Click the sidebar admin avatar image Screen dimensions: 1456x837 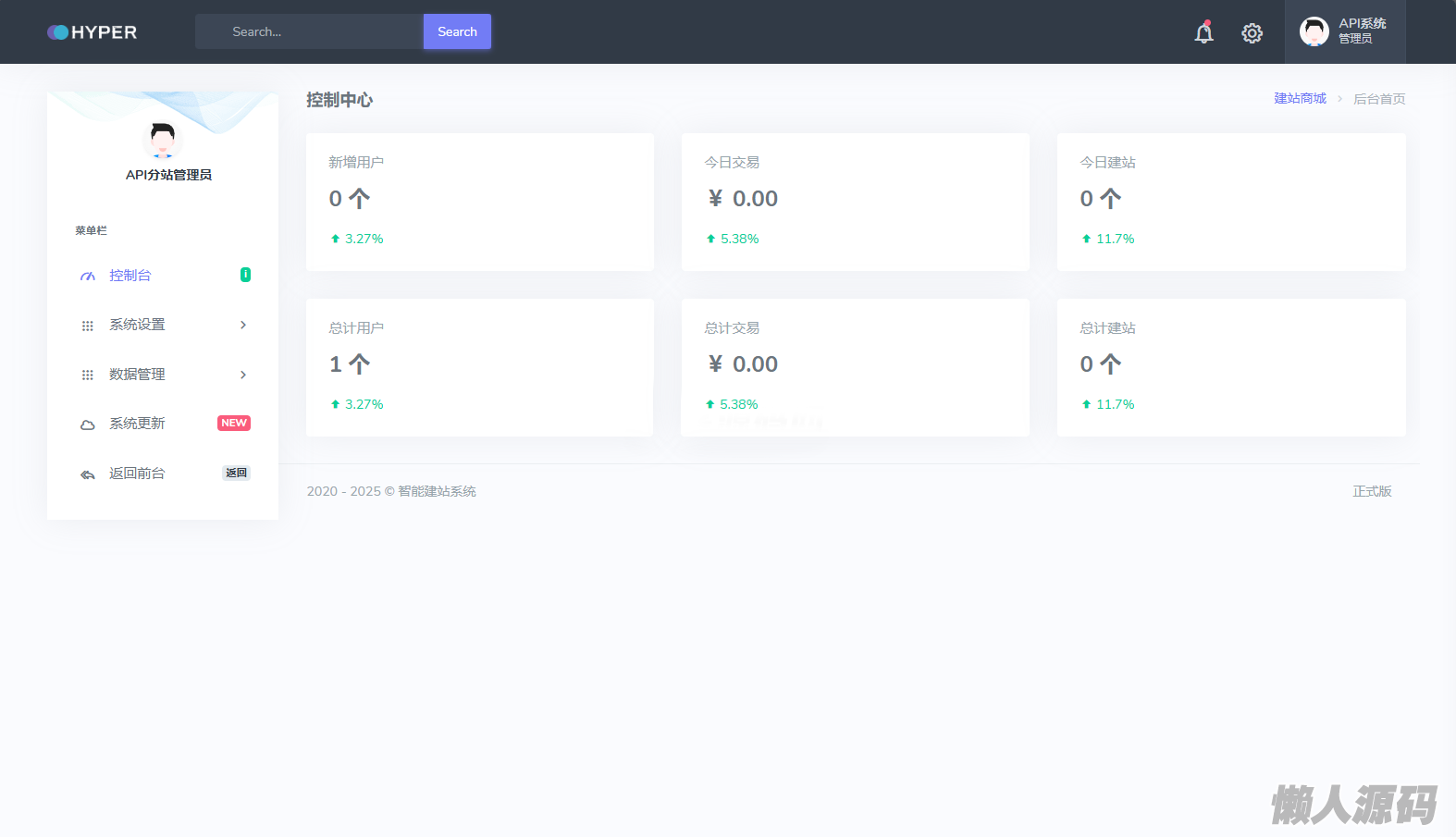pyautogui.click(x=163, y=140)
